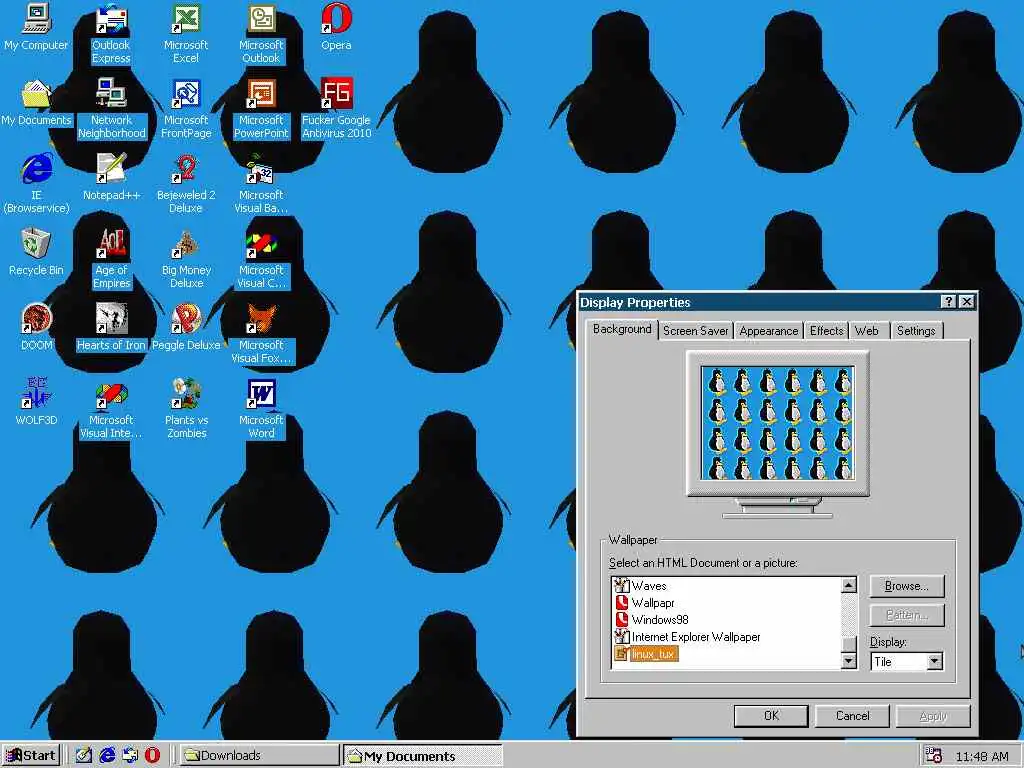
Task: Launch Microsoft PowerPoint shortcut
Action: click(x=261, y=108)
